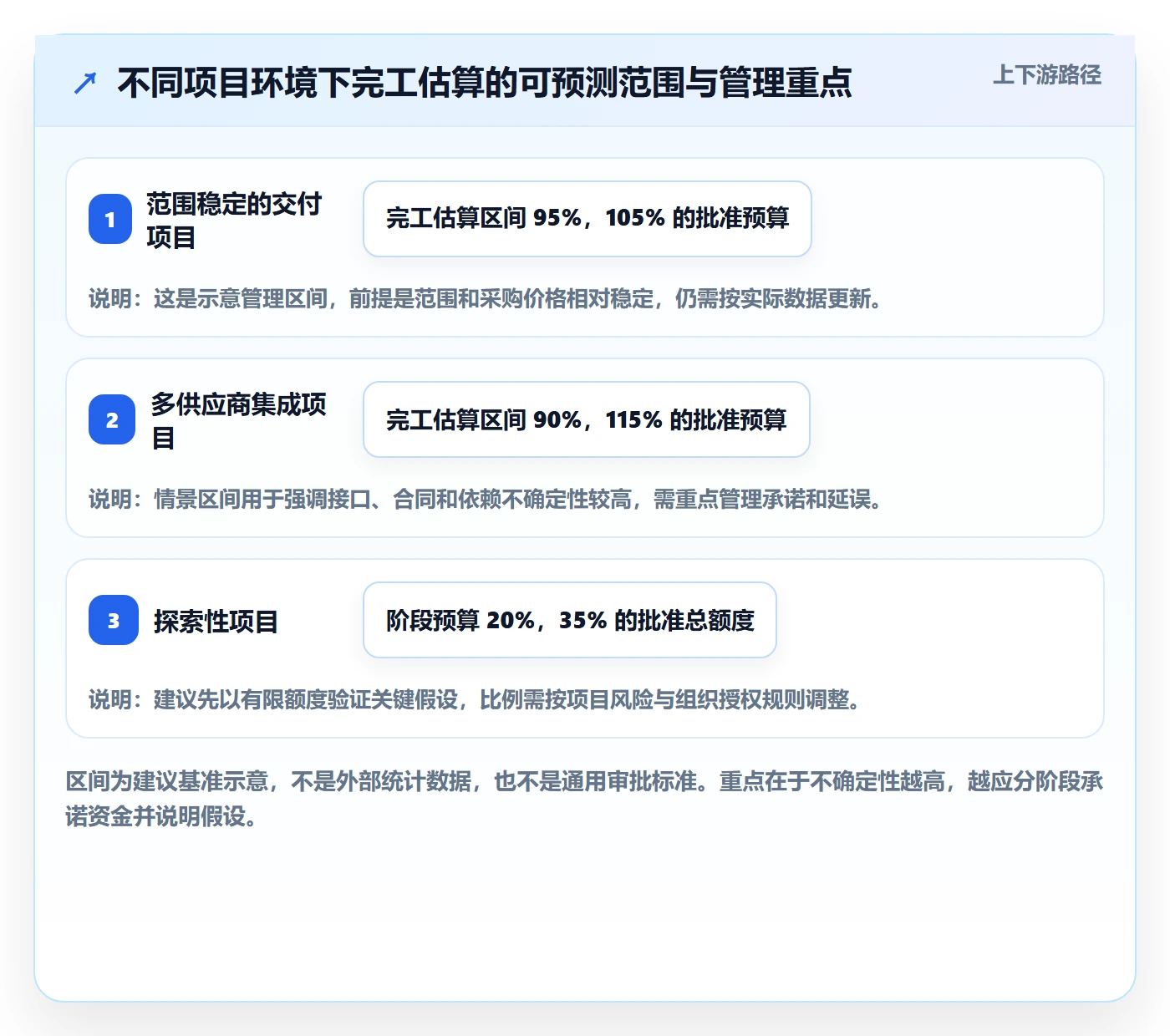Select the 探索性项目 heading

click(x=216, y=621)
